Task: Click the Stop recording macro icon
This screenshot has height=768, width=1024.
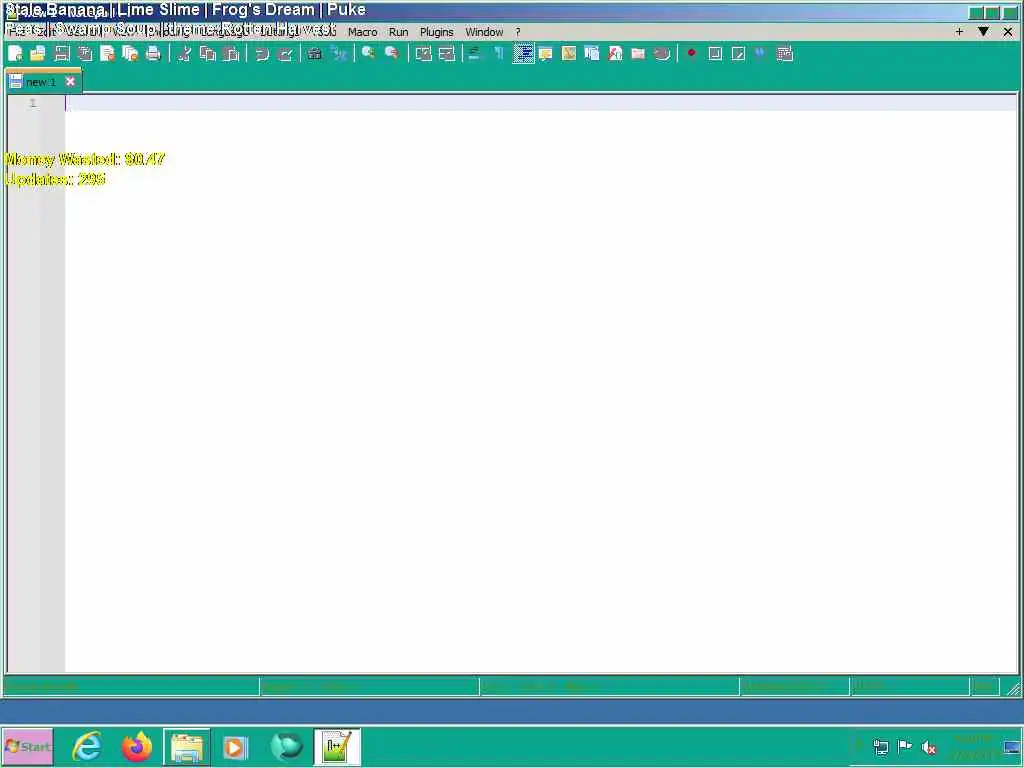Action: point(715,54)
